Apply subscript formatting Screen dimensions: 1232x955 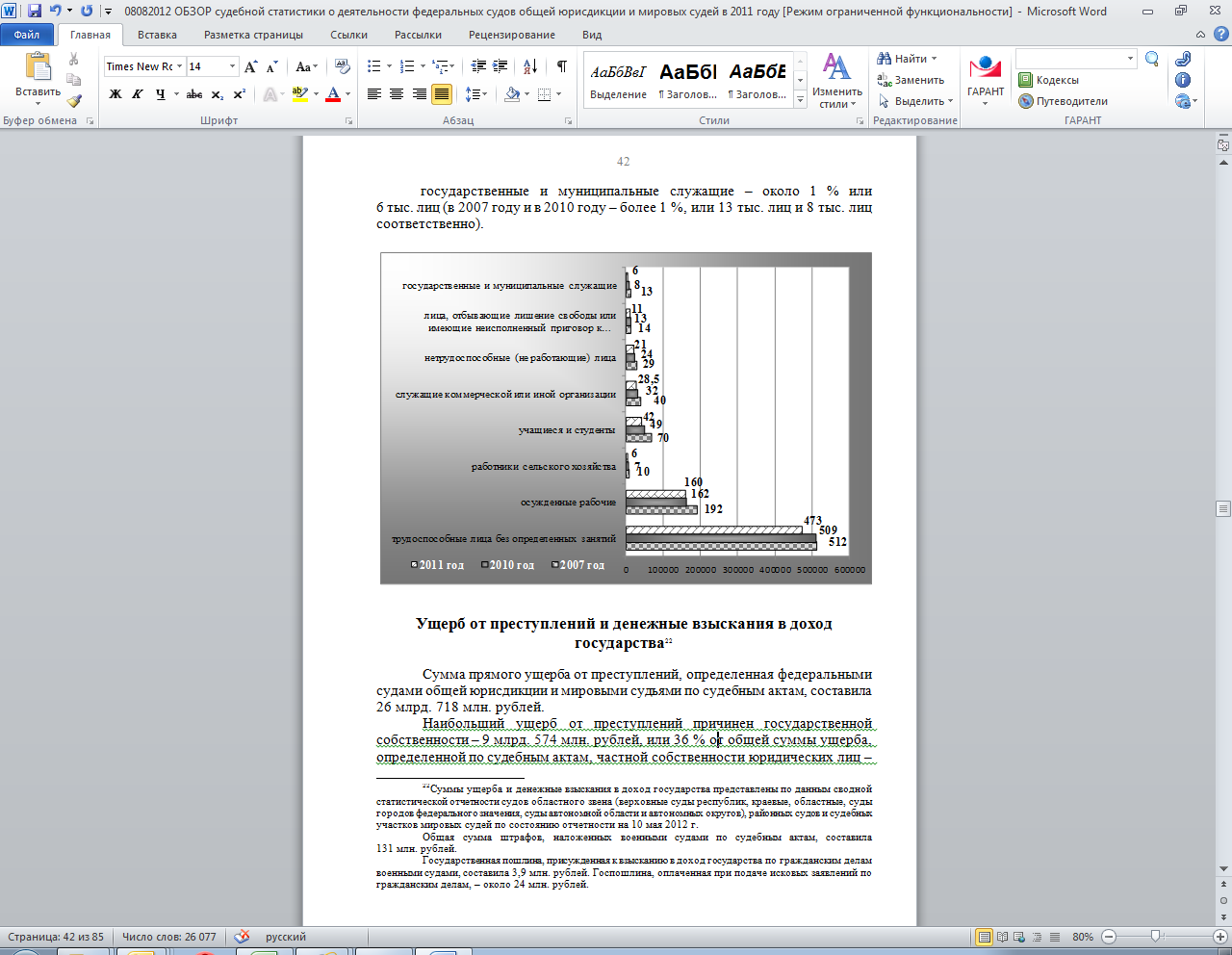[x=218, y=94]
